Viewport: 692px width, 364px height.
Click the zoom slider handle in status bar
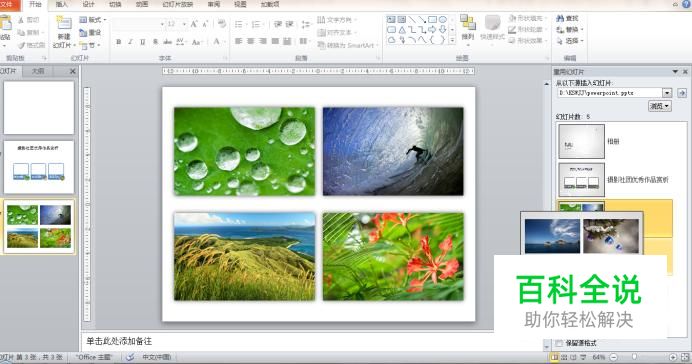[635, 357]
